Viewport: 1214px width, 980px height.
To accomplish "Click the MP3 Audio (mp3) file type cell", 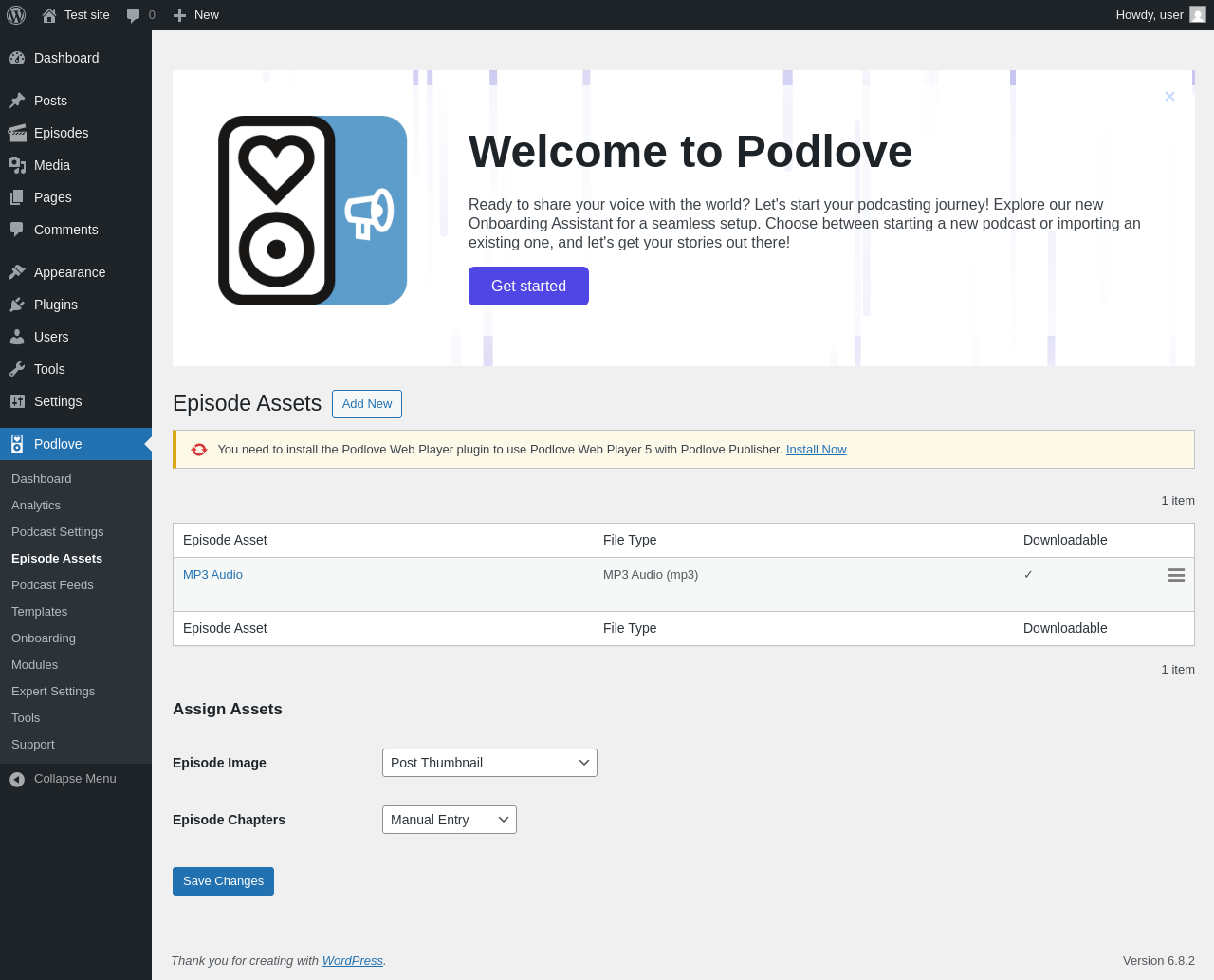I will pyautogui.click(x=651, y=575).
